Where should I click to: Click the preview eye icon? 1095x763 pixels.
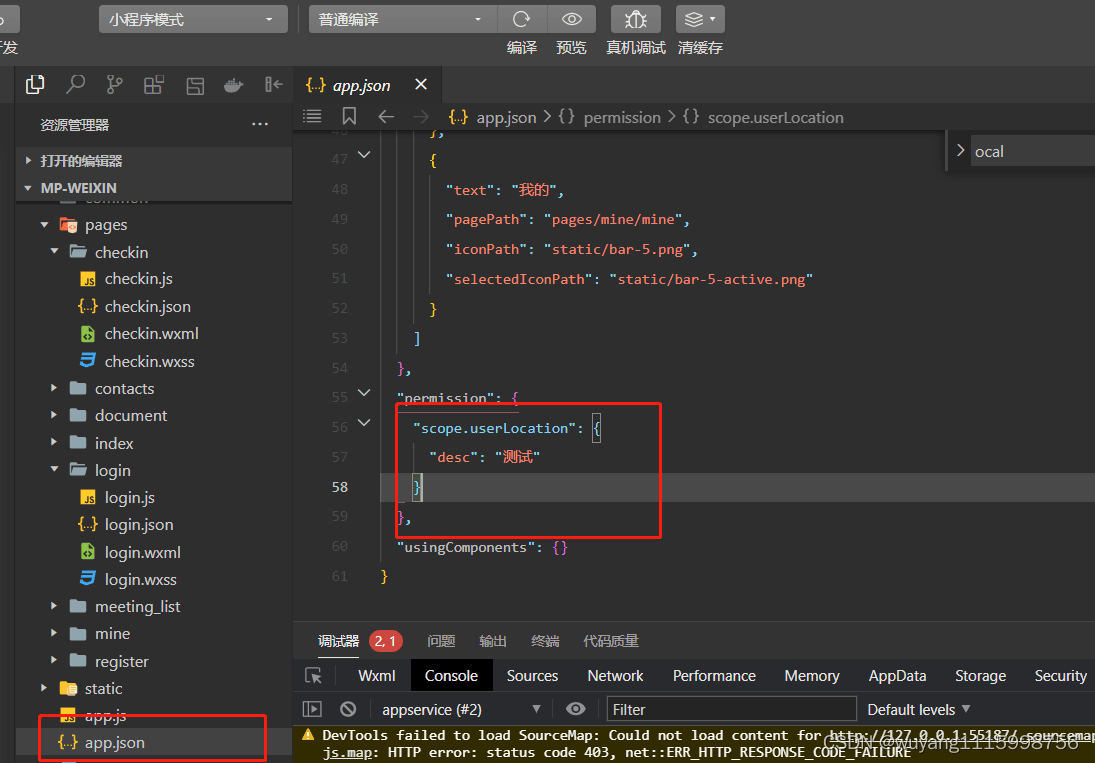(572, 19)
